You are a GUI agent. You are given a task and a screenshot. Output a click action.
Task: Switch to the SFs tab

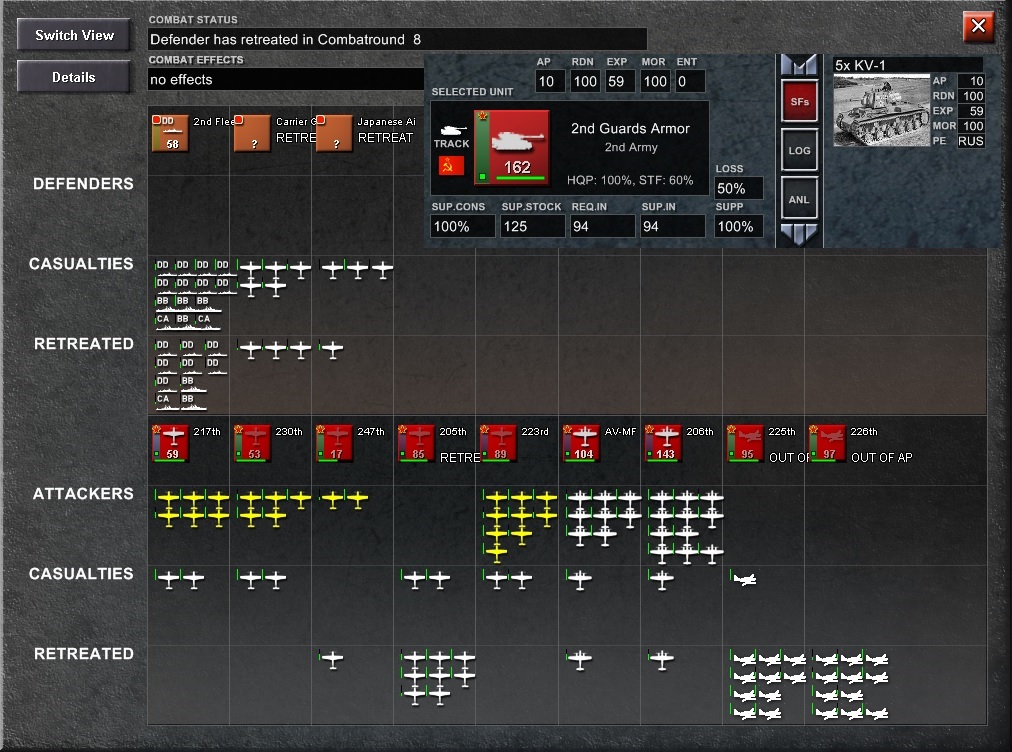click(798, 102)
